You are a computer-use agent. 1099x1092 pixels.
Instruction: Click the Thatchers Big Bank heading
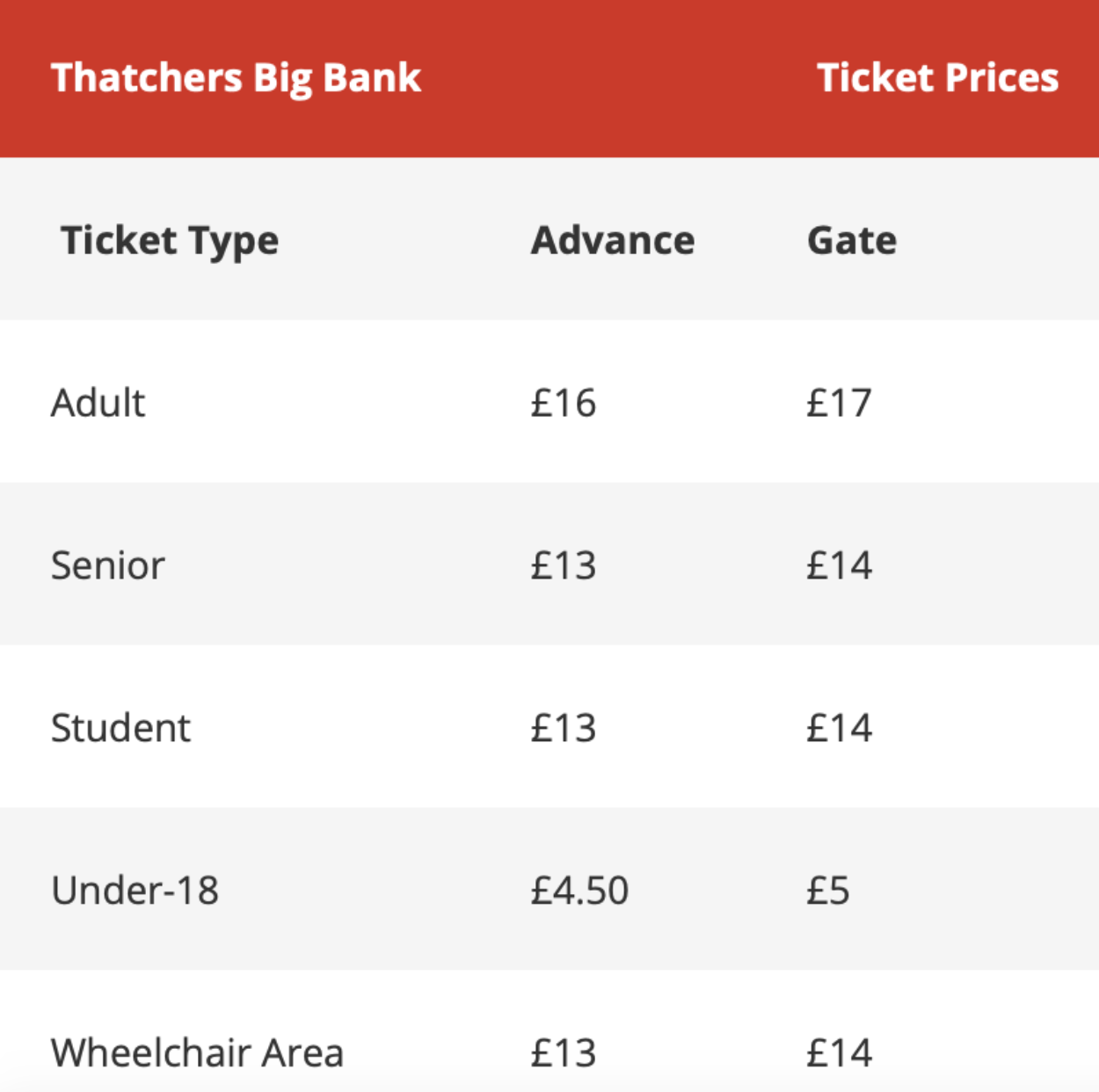236,79
